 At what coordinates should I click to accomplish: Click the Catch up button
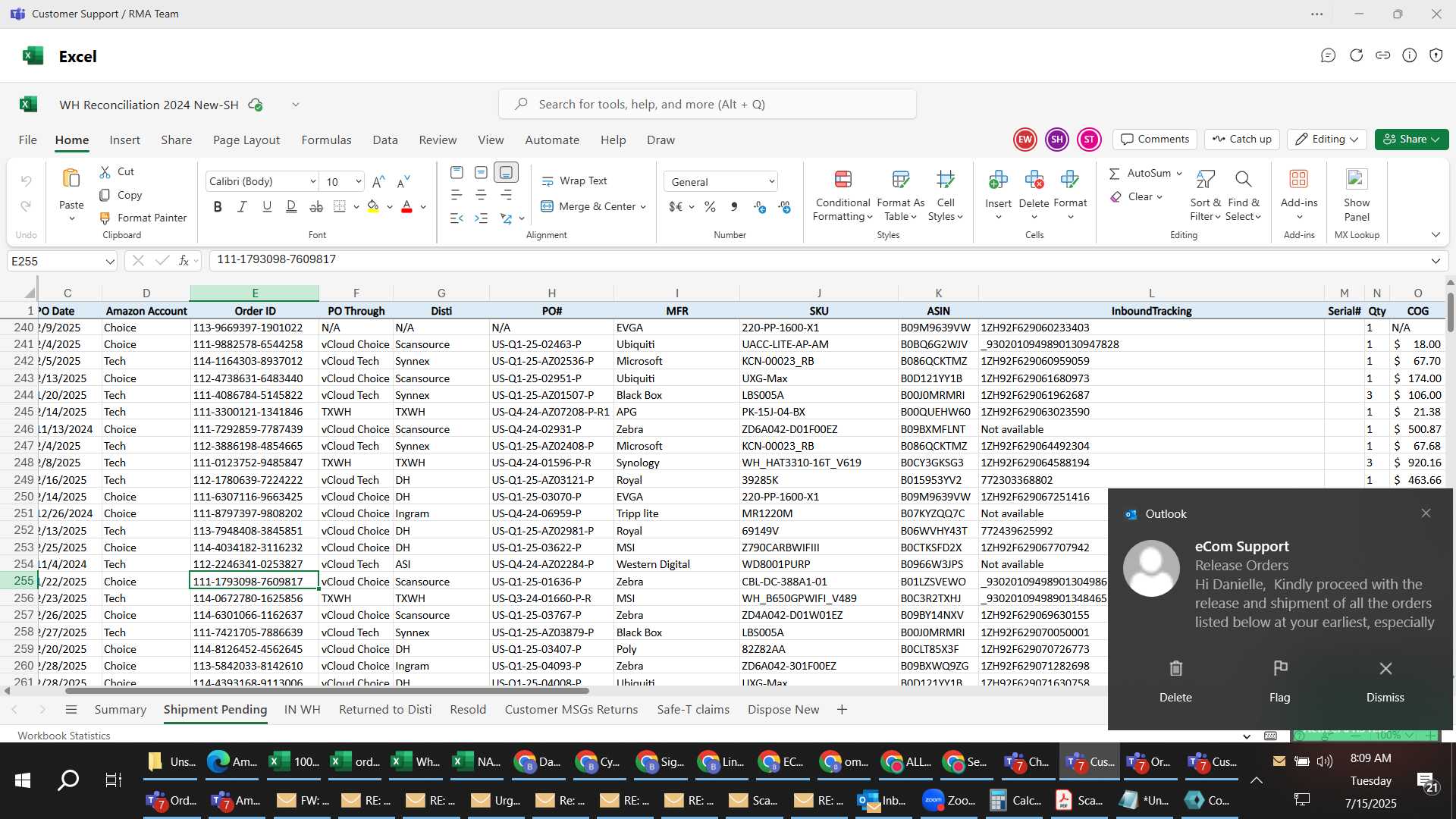coord(1242,140)
